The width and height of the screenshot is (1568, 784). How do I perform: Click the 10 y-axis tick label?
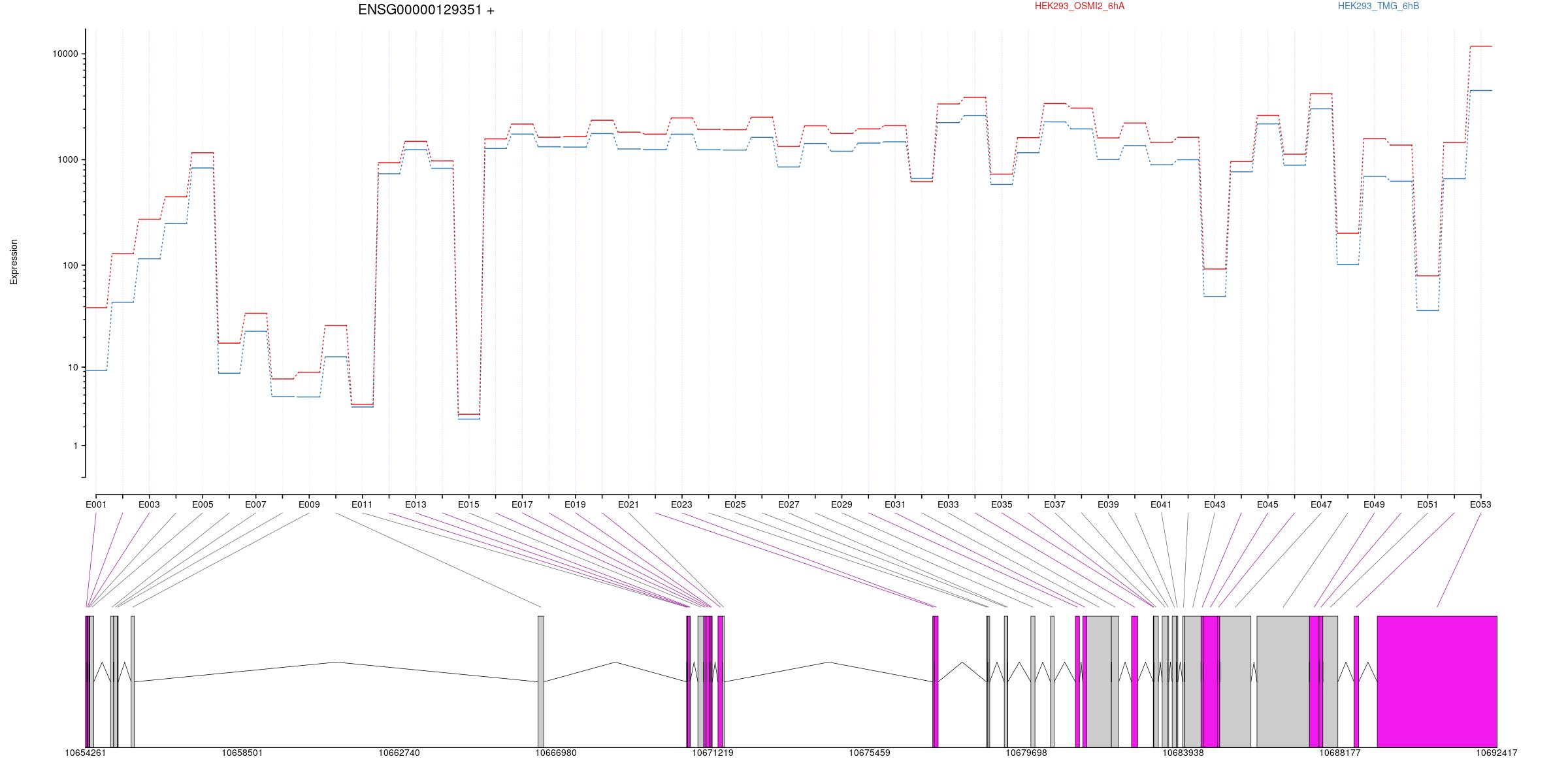(x=72, y=367)
